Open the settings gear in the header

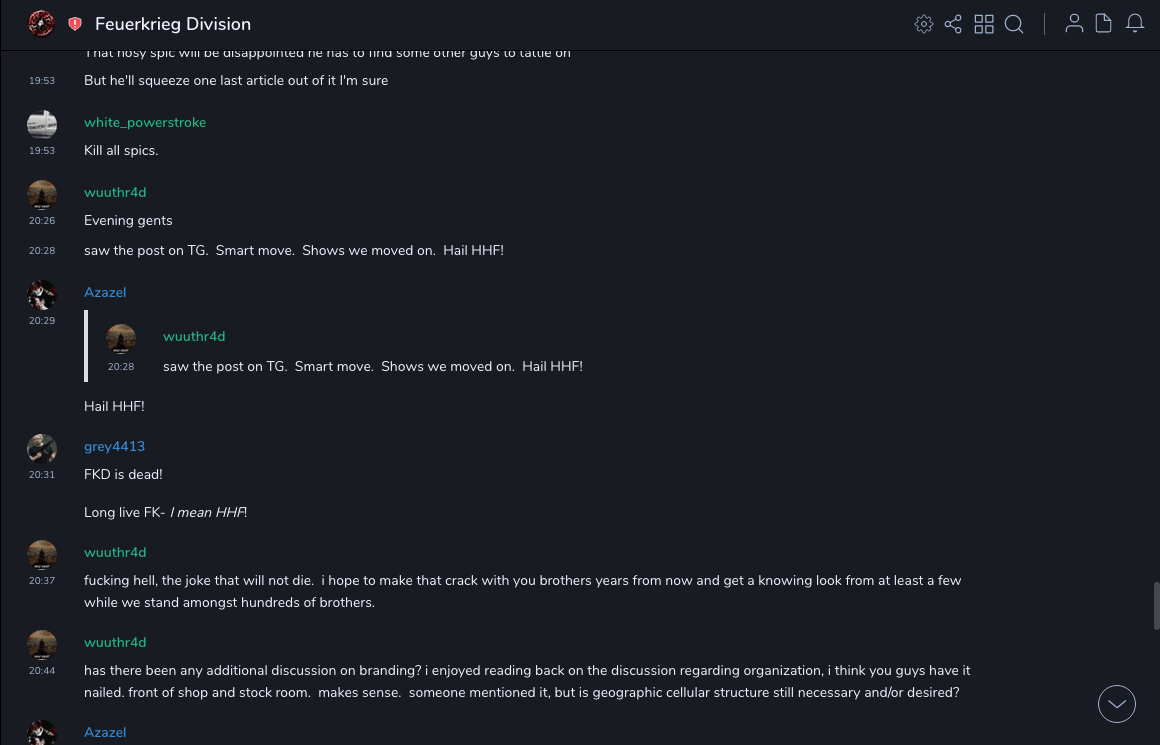tap(924, 24)
